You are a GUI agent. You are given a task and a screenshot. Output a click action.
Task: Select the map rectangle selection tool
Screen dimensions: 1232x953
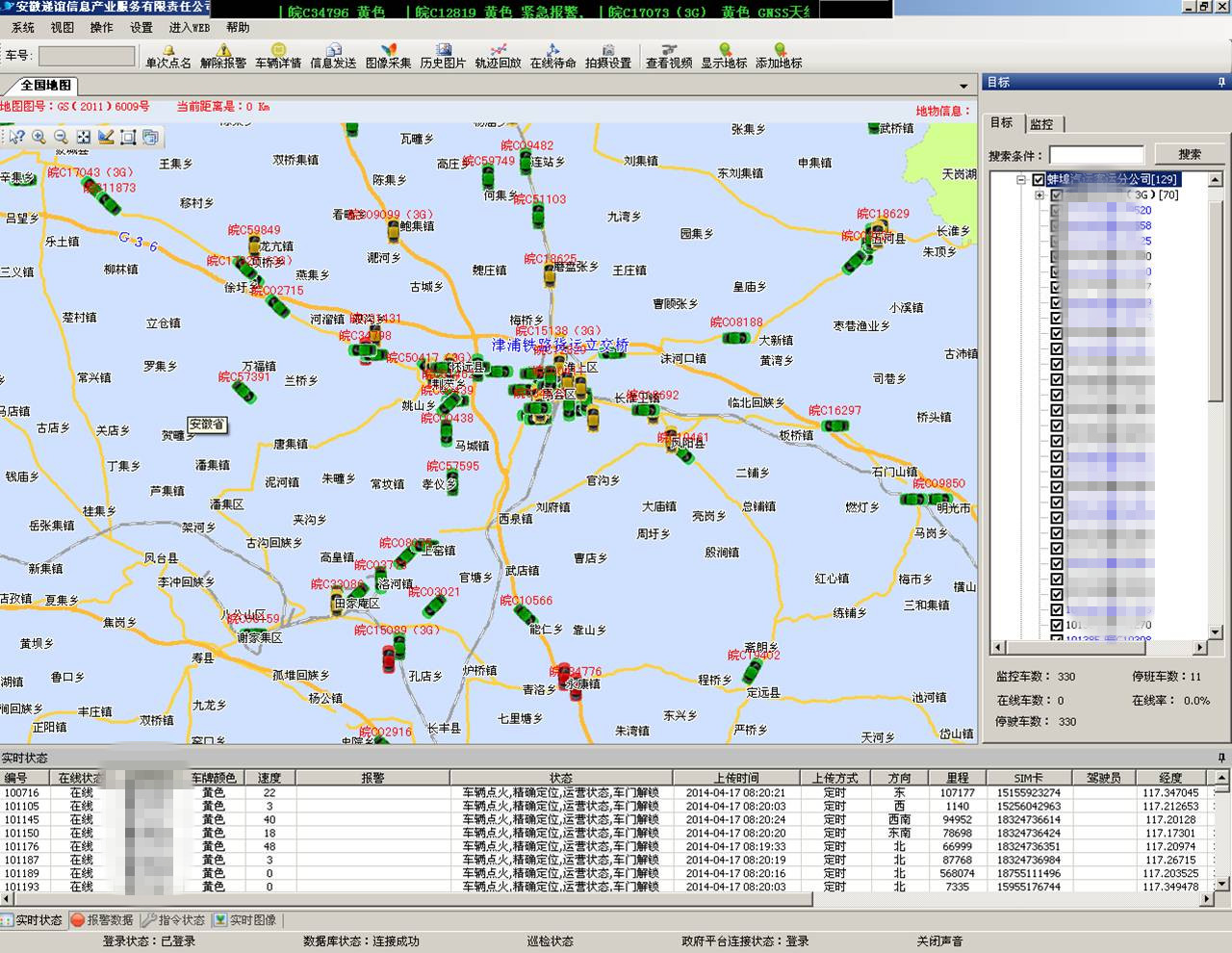tap(128, 137)
